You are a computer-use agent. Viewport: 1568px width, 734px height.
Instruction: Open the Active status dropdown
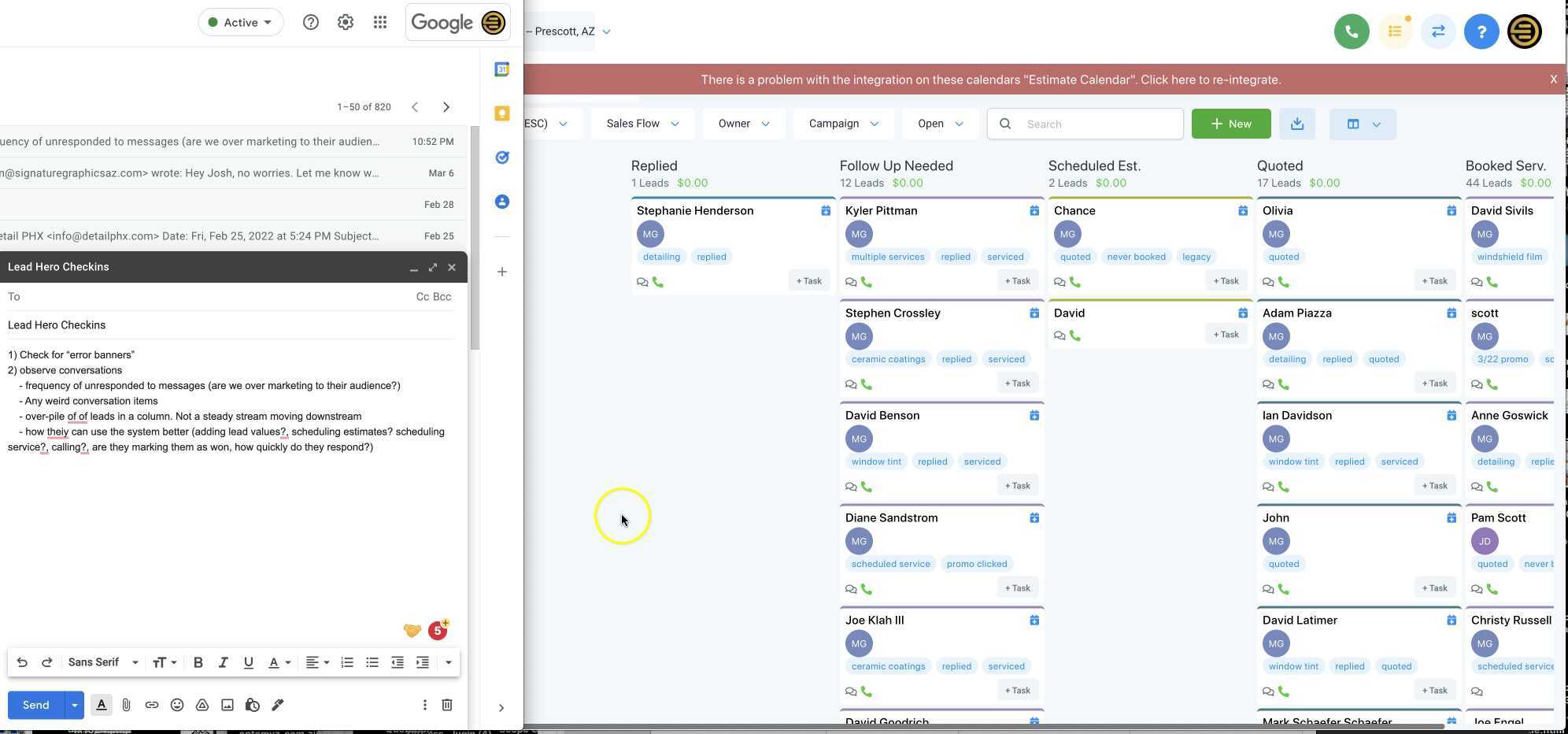tap(240, 22)
